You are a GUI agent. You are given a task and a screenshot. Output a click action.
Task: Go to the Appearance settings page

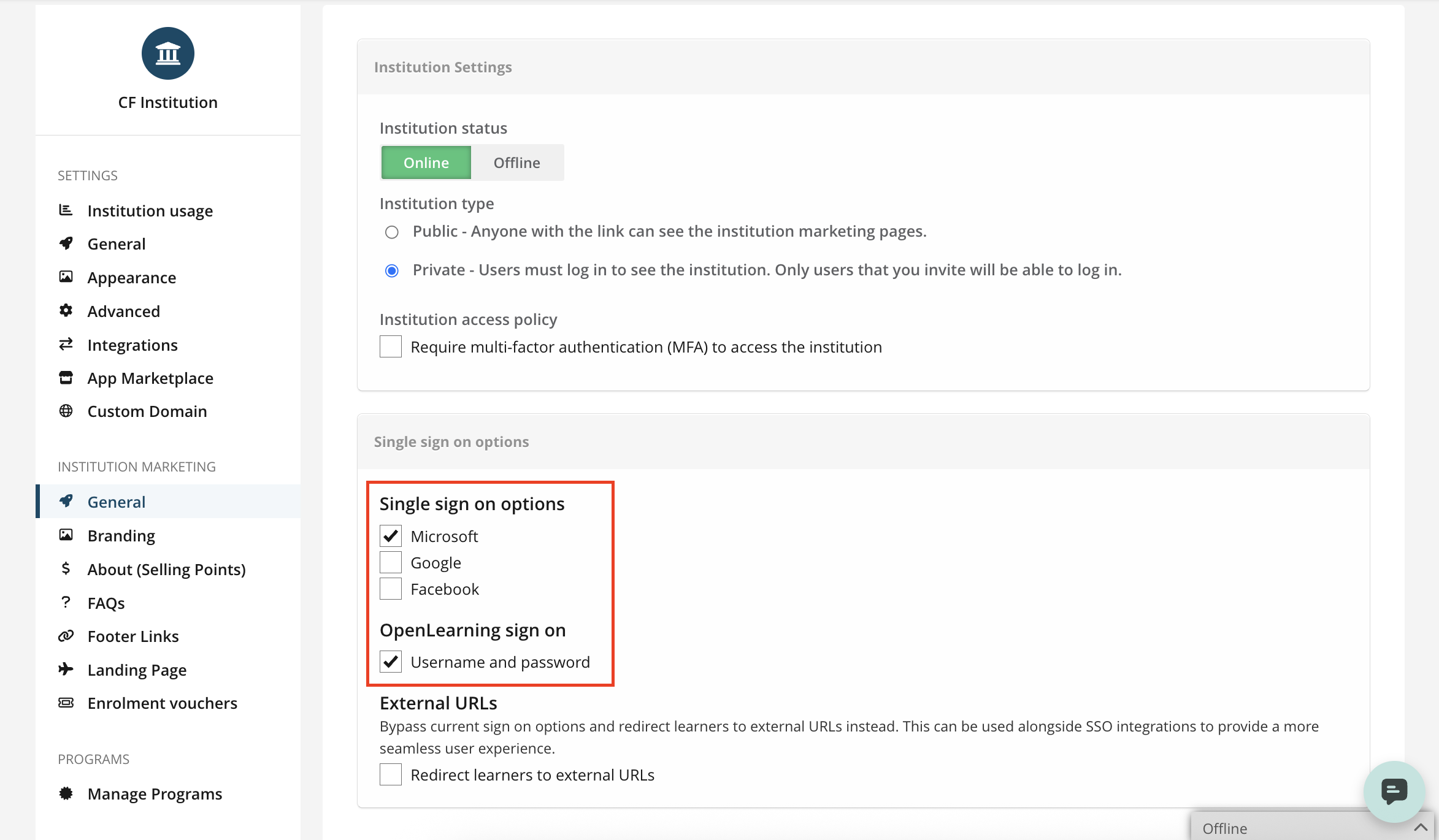tap(131, 277)
